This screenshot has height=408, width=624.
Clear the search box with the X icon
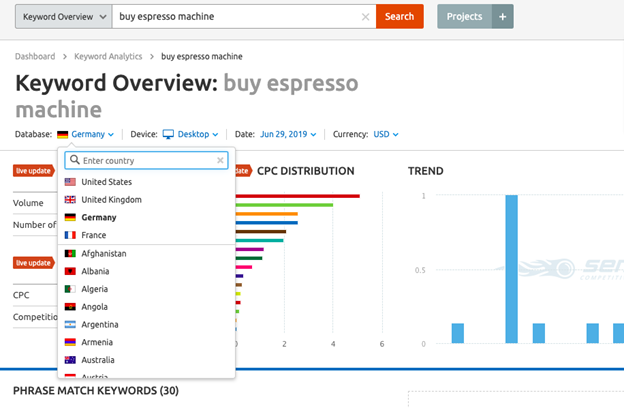pos(365,17)
